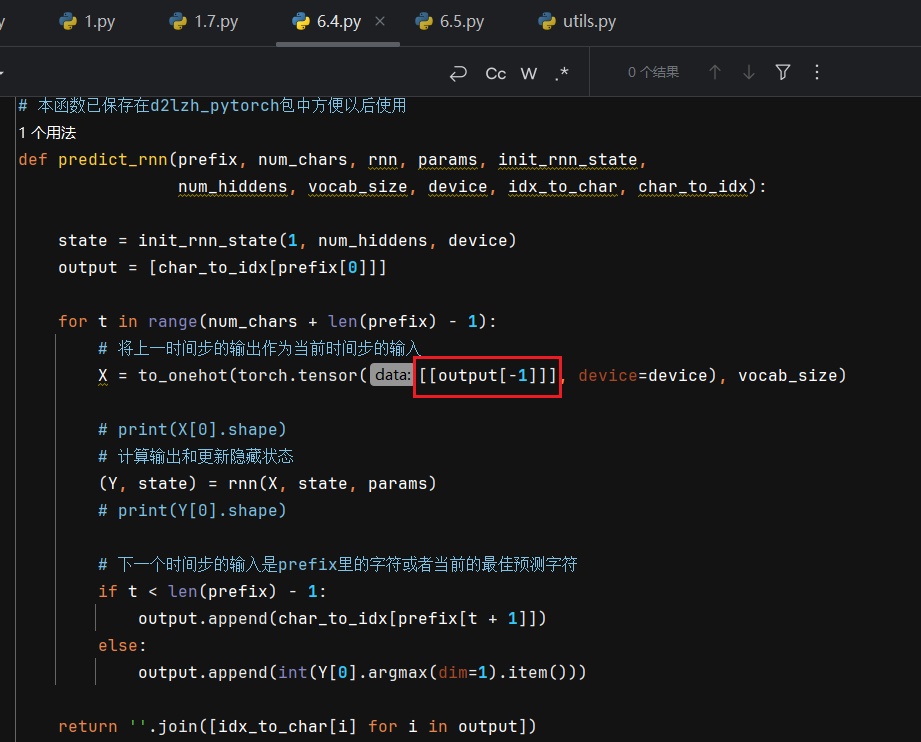This screenshot has height=742, width=921.
Task: Click the '# print(Y[0].shape)' comment
Action: pos(192,511)
